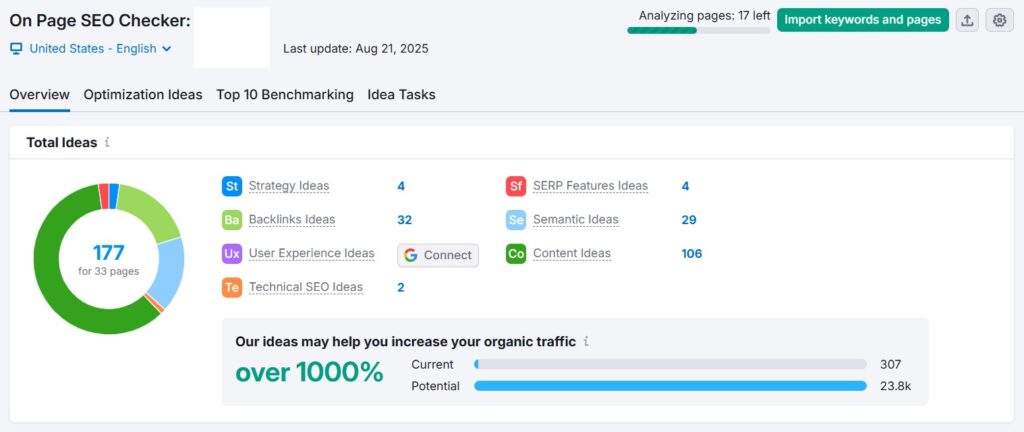Click the Technical SEO Ideas count 2

401,287
